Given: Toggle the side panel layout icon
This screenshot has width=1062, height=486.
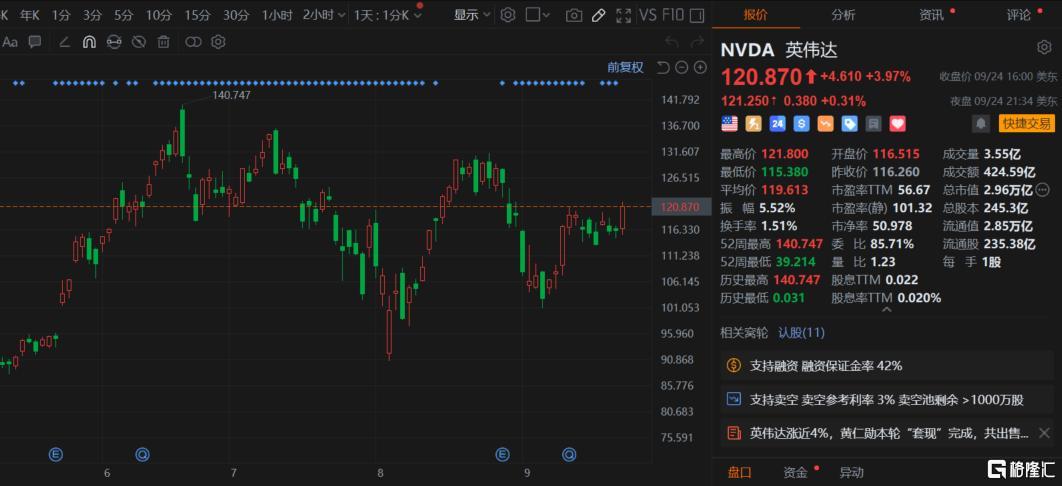Looking at the screenshot, I should click(x=697, y=15).
